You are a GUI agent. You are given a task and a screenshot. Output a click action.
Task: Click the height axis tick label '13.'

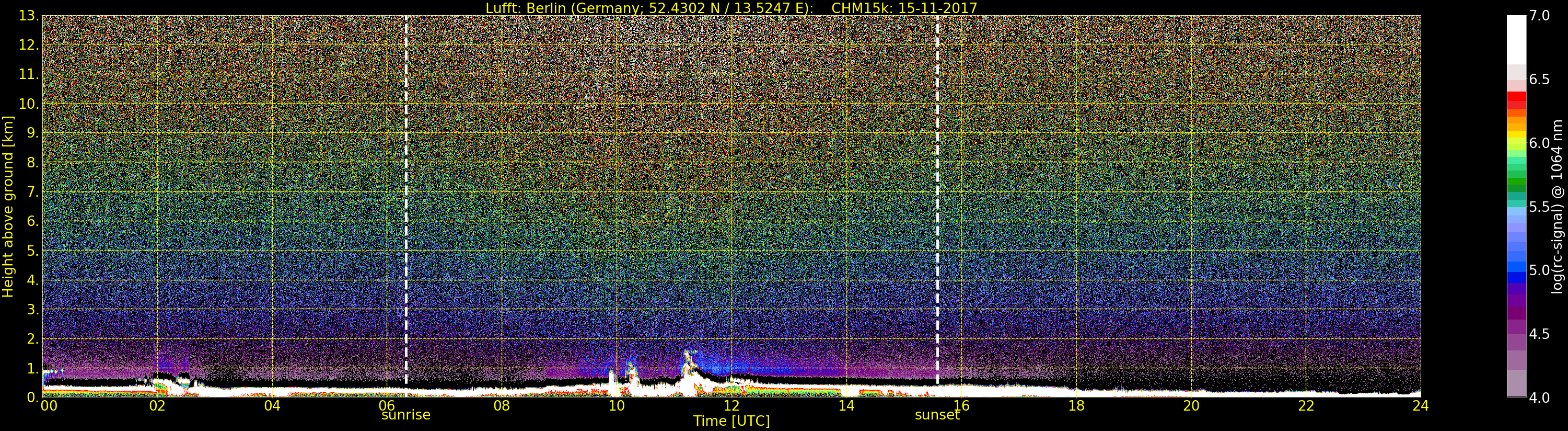(29, 16)
